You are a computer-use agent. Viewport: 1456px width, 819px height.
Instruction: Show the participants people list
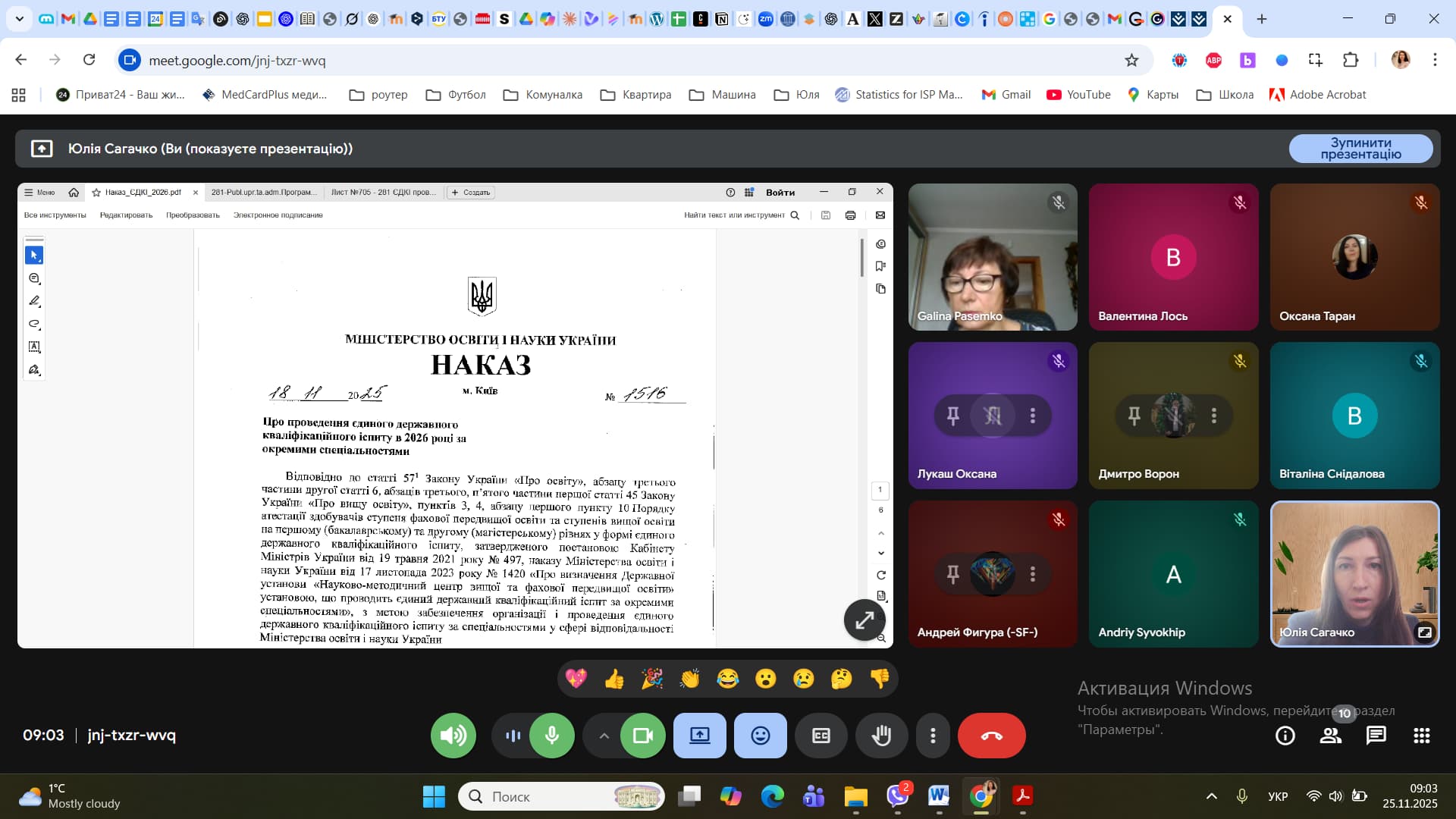(1330, 735)
